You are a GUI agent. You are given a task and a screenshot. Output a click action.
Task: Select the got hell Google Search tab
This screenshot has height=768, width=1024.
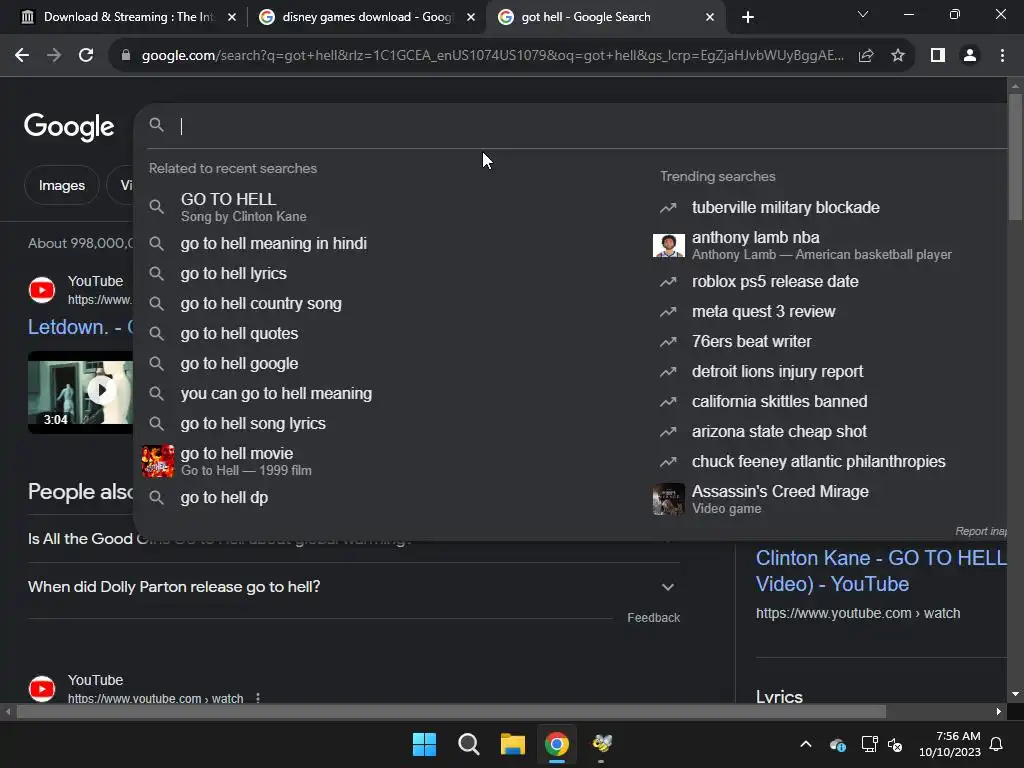[x=605, y=17]
